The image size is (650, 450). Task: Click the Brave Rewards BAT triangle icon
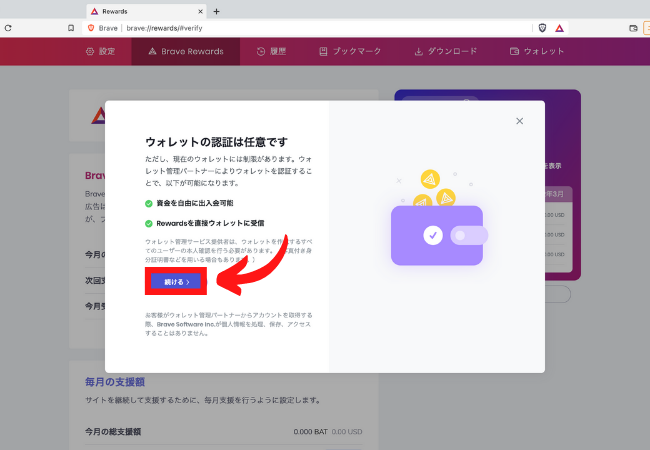[x=560, y=28]
